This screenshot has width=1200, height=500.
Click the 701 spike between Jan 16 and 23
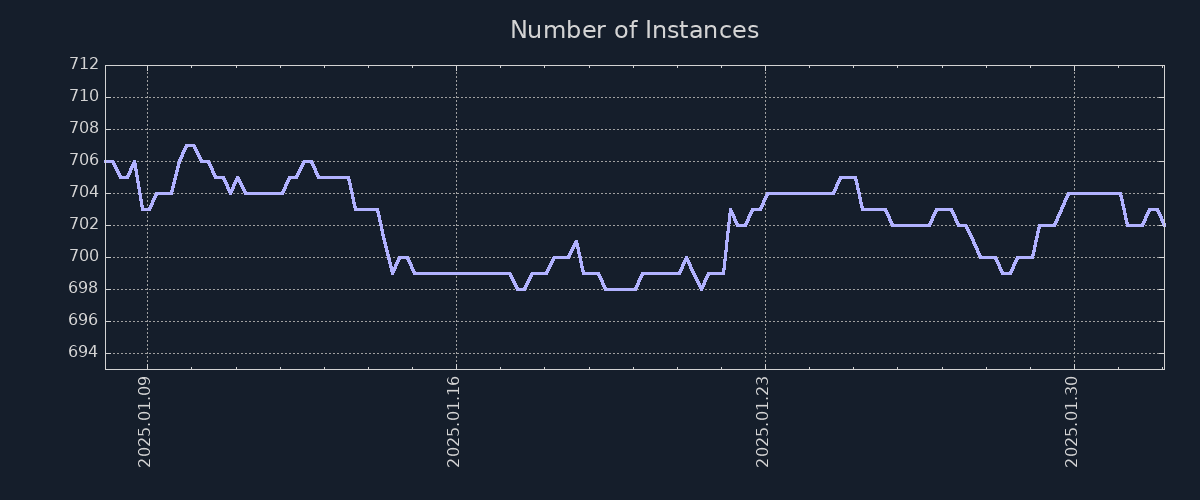click(576, 241)
